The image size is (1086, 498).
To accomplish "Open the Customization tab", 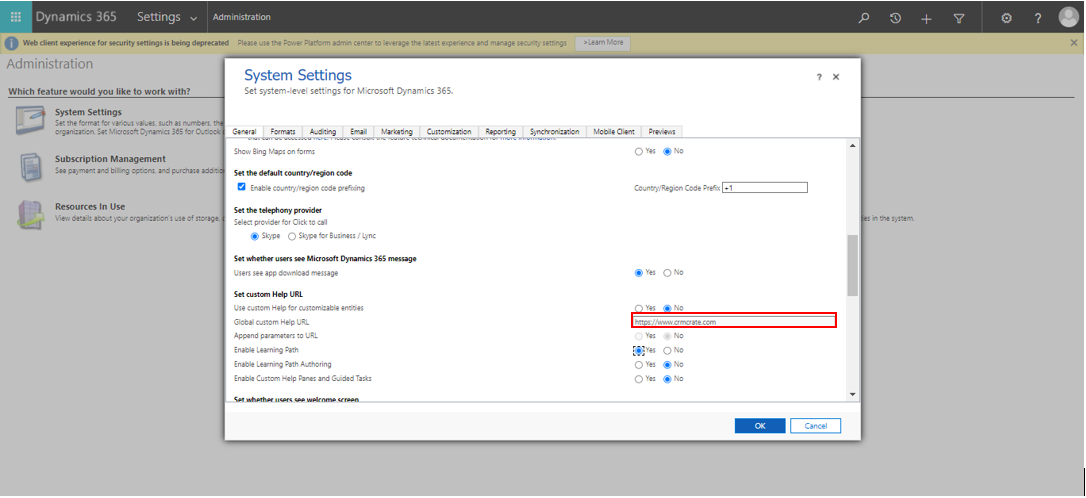I will [x=449, y=132].
